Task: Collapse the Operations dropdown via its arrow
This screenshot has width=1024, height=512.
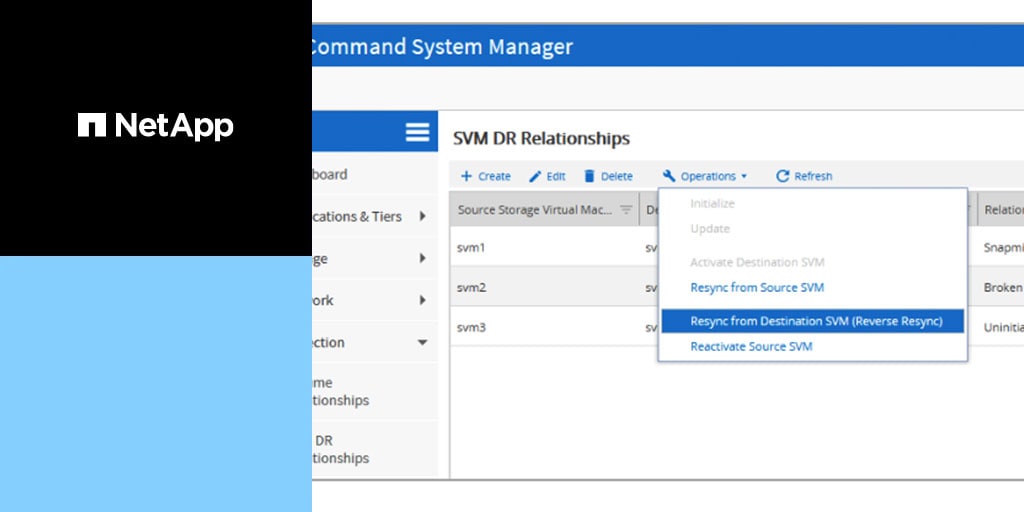Action: click(x=744, y=177)
